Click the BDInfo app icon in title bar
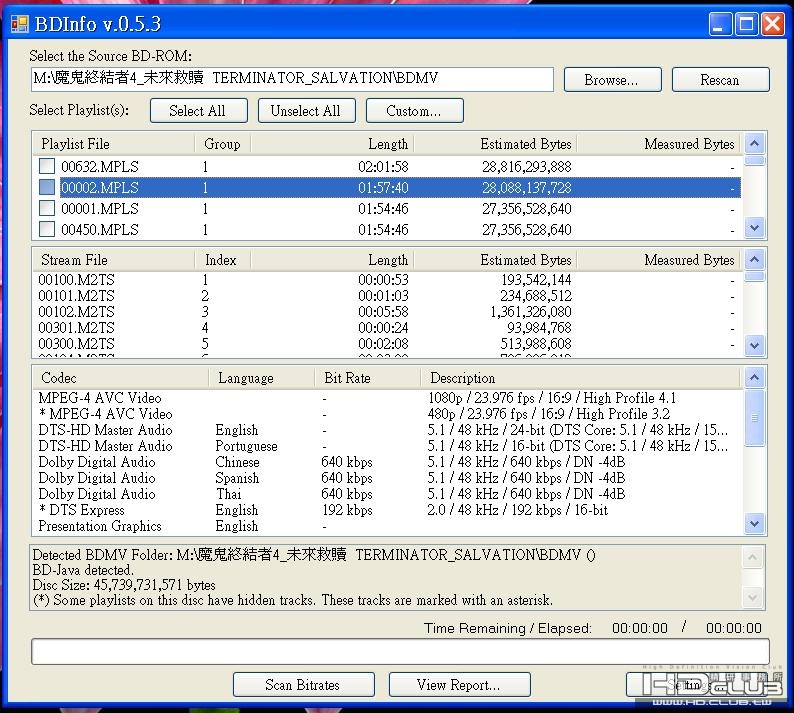This screenshot has height=713, width=794. coord(19,23)
